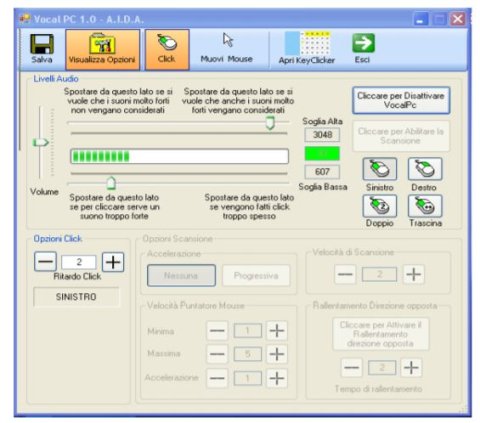Click the green Esci arrow icon
Viewport: 480px width, 423px height.
[x=363, y=43]
